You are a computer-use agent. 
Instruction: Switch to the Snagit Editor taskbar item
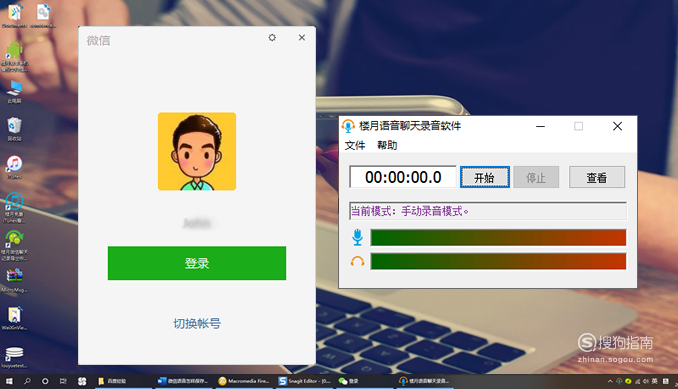pos(305,381)
